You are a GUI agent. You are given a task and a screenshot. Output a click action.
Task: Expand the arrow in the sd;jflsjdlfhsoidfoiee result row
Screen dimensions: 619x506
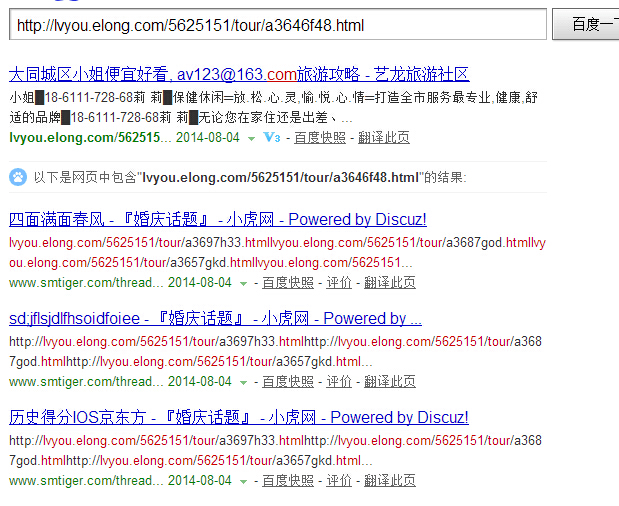pos(243,382)
